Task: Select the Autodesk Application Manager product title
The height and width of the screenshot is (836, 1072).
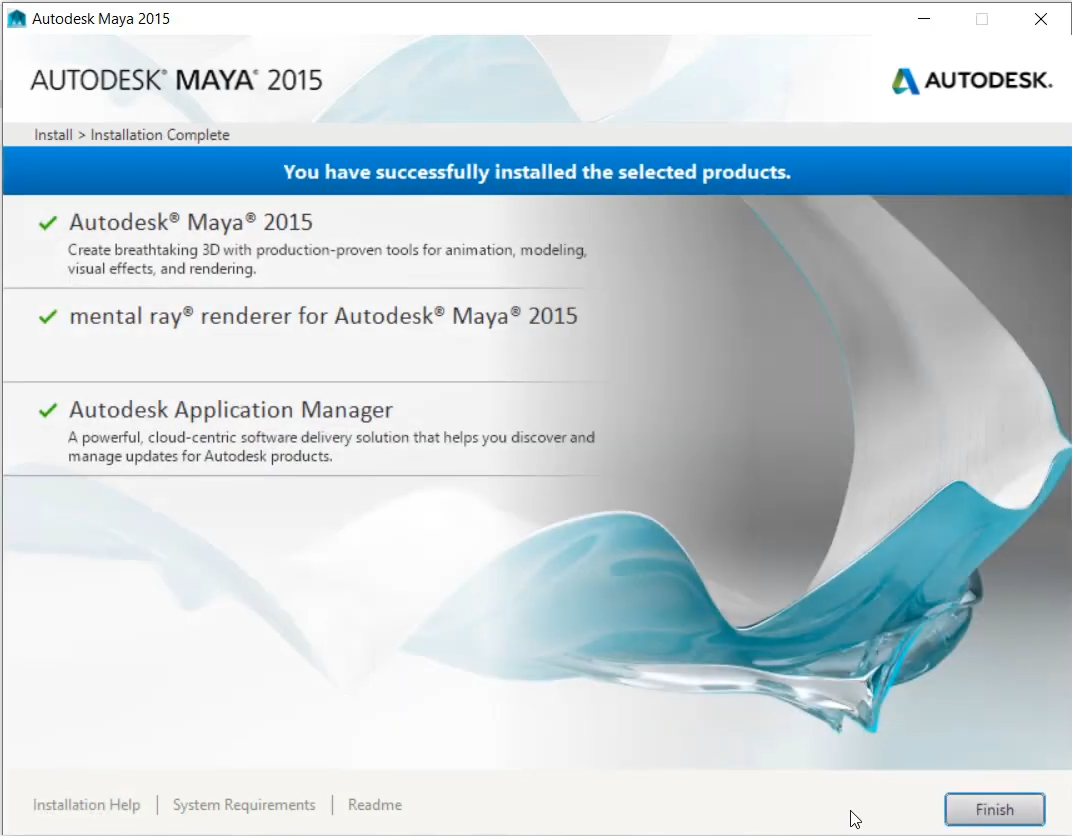Action: (x=231, y=410)
